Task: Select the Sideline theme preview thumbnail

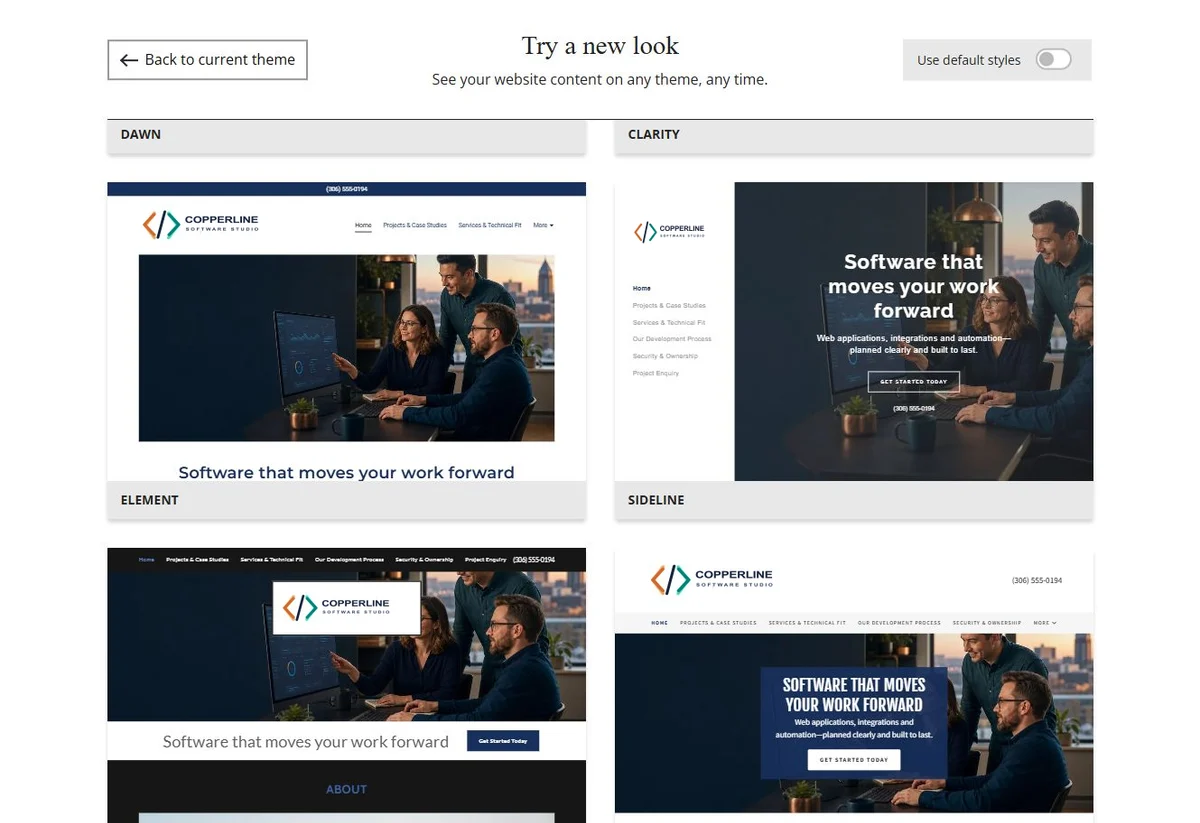Action: coord(854,331)
